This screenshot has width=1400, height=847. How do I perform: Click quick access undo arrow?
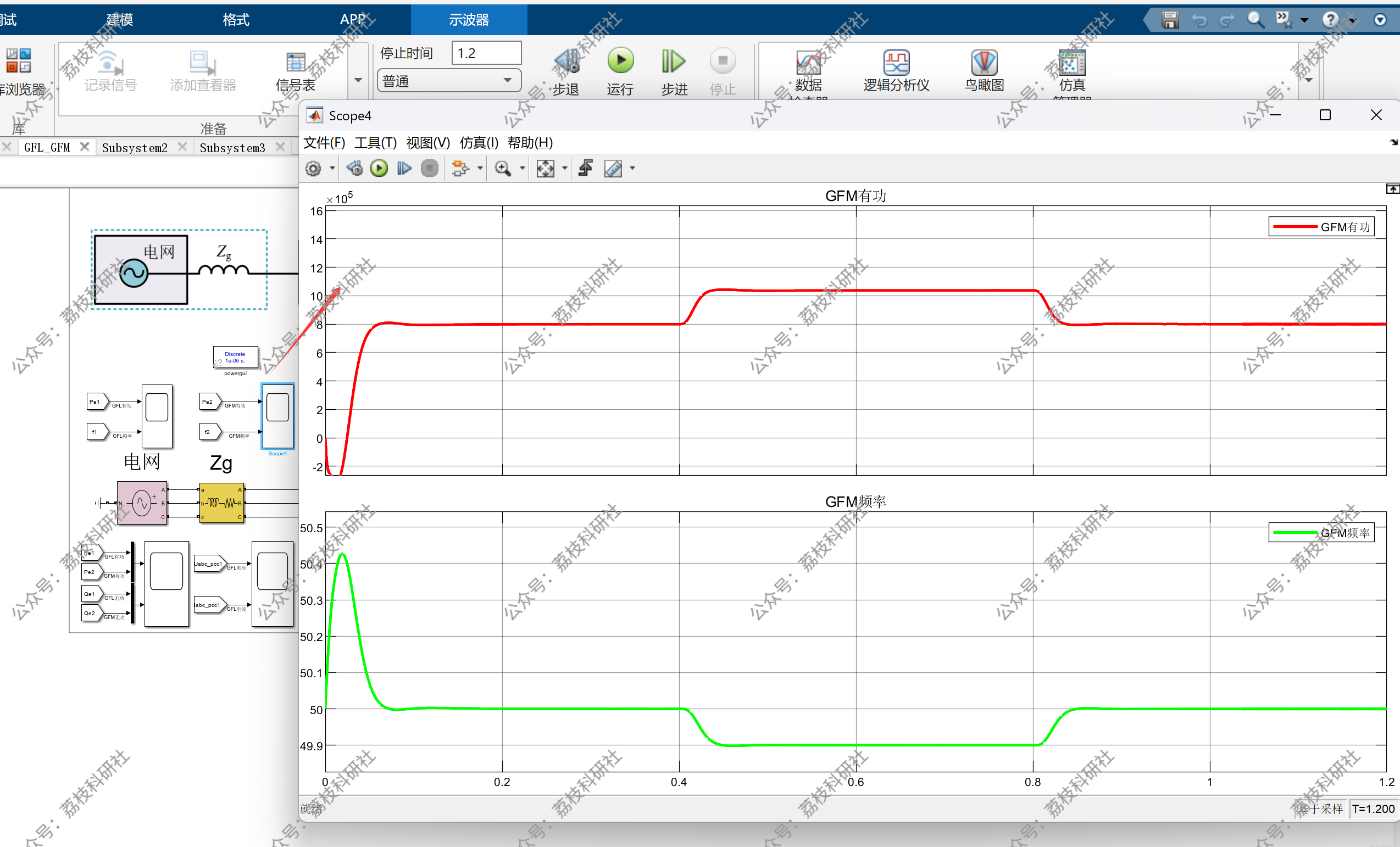[1199, 20]
